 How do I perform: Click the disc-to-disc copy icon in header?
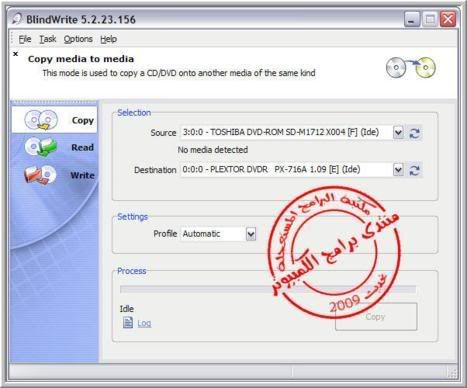click(411, 67)
